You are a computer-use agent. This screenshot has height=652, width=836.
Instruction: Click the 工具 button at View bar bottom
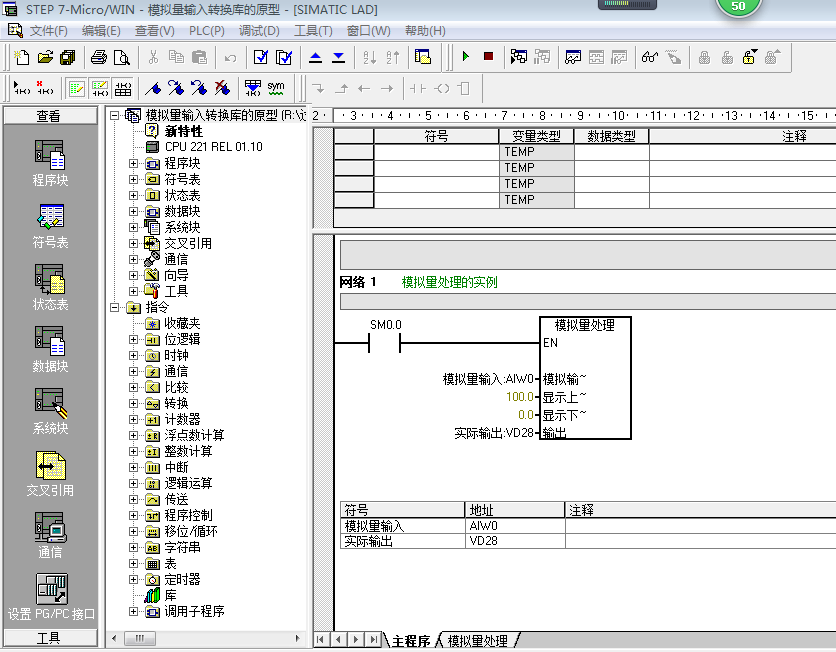click(50, 638)
